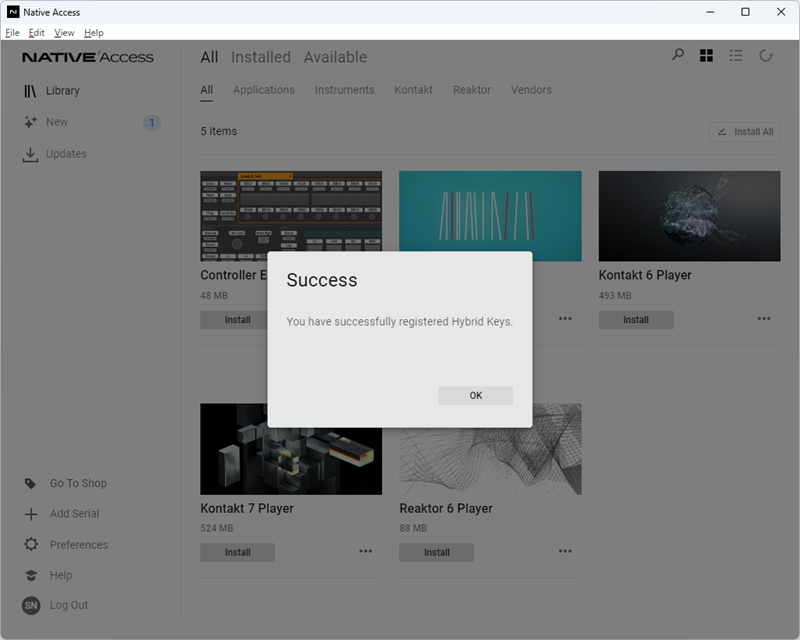Click the SN user avatar icon
The height and width of the screenshot is (640, 800).
pyautogui.click(x=31, y=605)
